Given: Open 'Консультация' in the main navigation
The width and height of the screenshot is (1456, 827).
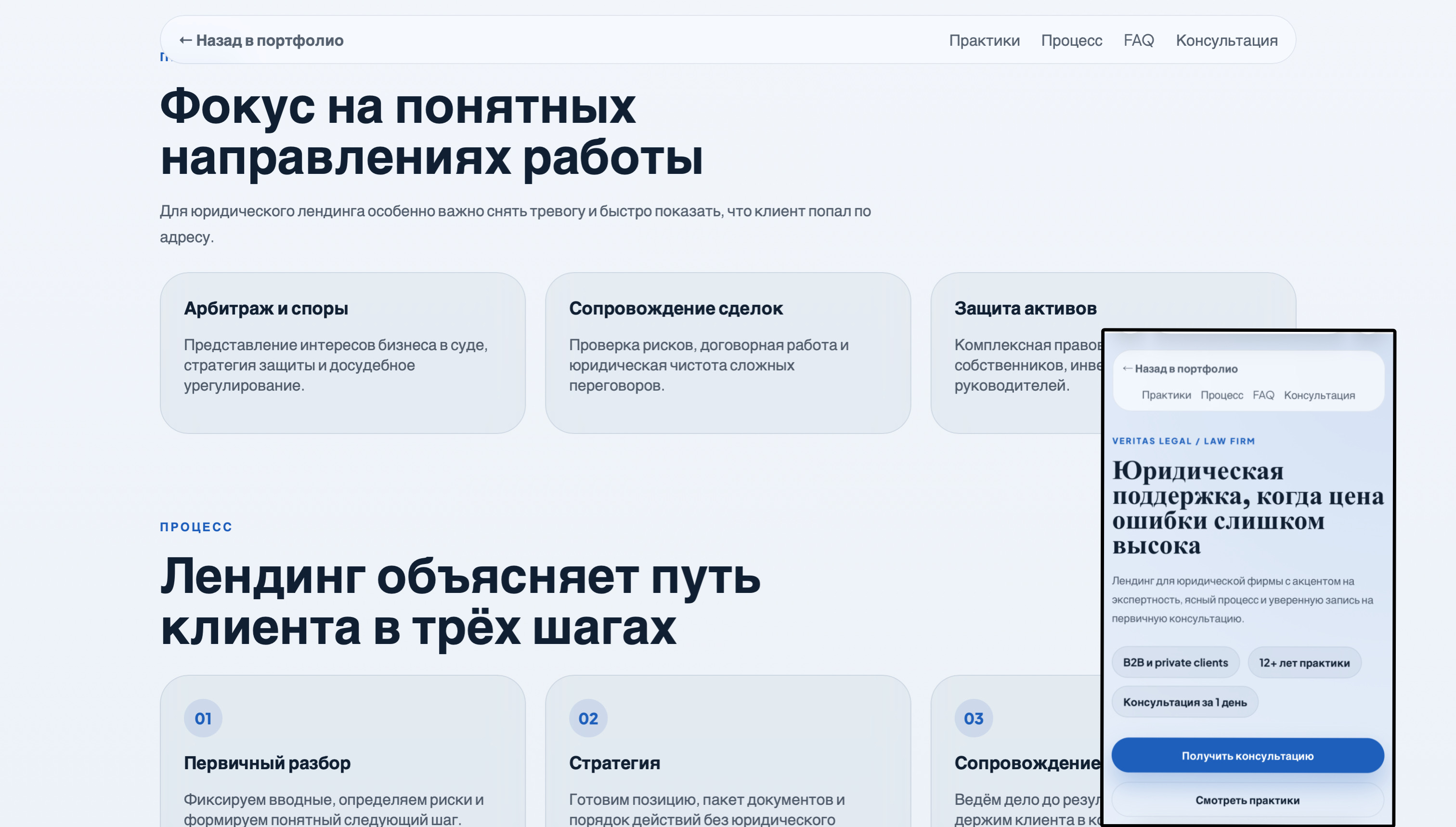Looking at the screenshot, I should [1226, 40].
